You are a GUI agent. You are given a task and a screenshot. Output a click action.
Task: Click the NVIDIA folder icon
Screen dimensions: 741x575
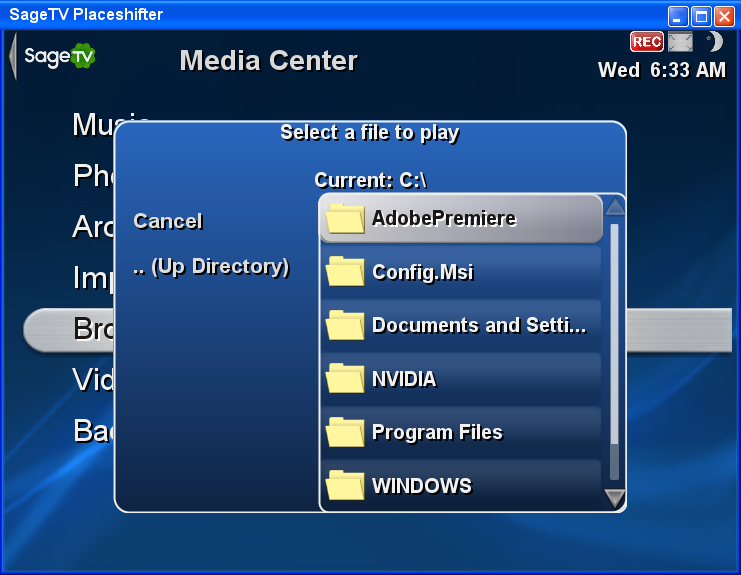(345, 378)
